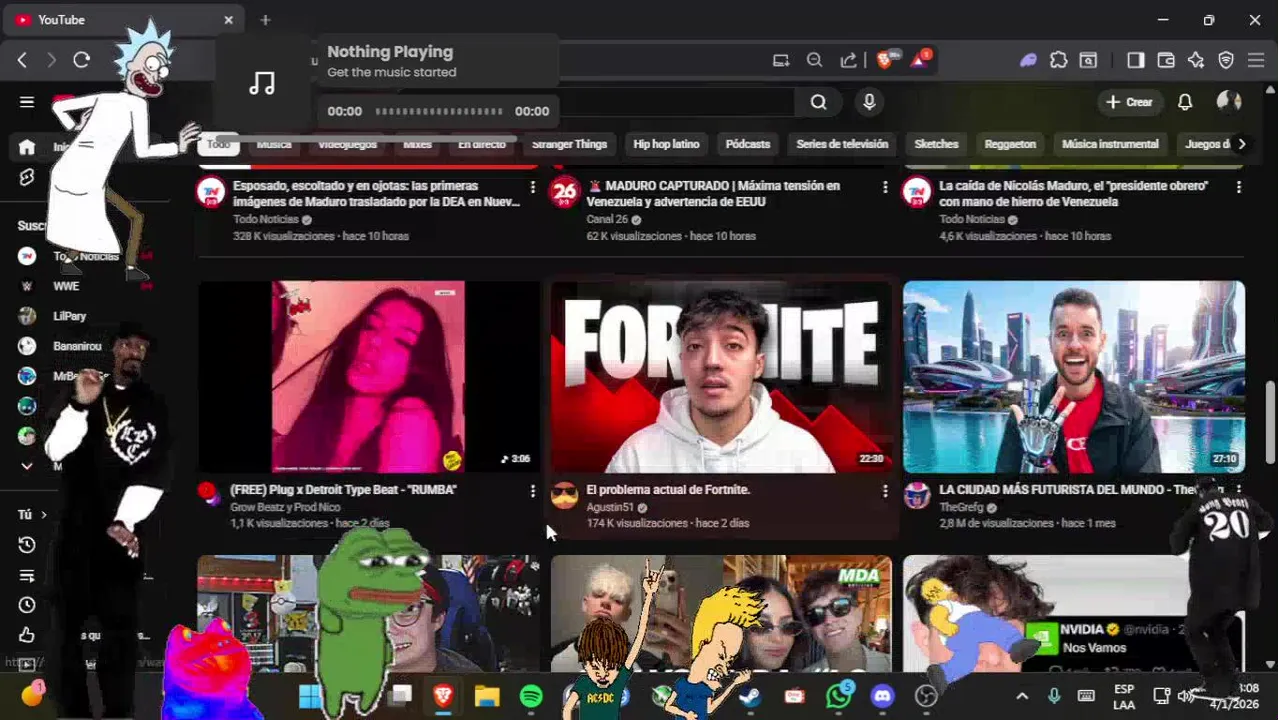This screenshot has height=720, width=1278.
Task: Open browser extensions puzzle icon
Action: point(1059,60)
